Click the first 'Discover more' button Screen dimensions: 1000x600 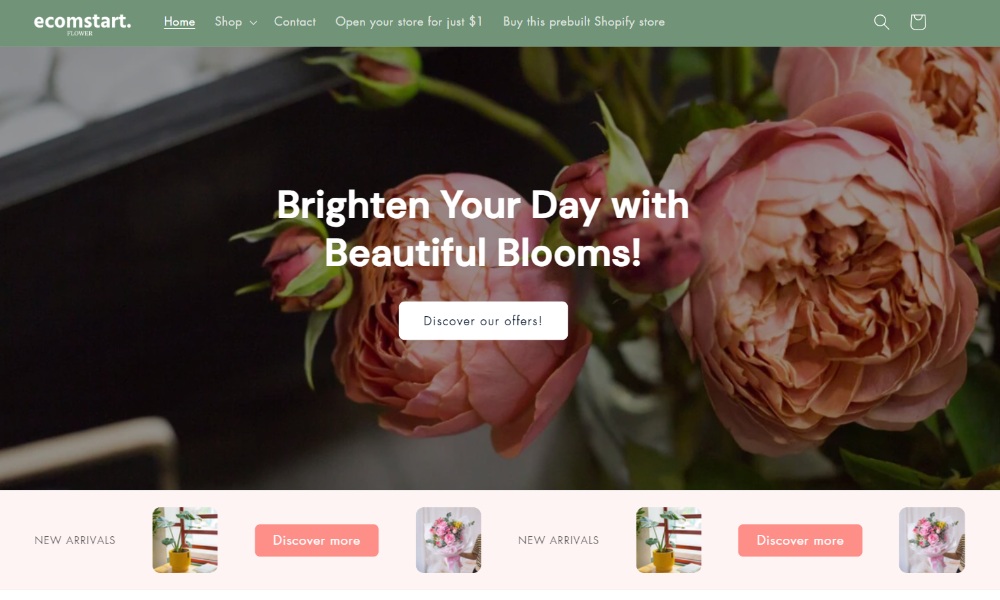316,541
